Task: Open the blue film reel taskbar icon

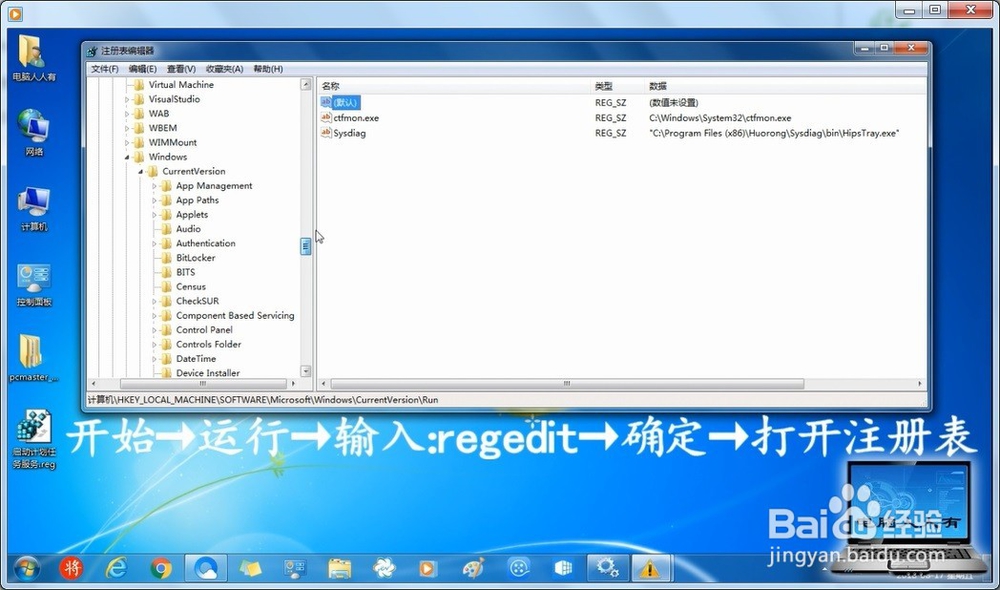Action: click(x=518, y=568)
